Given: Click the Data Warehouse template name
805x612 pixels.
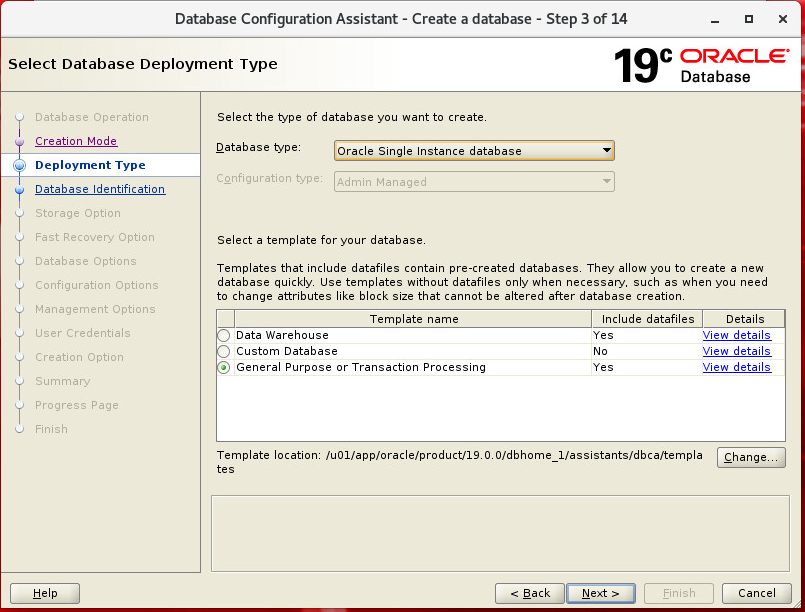Looking at the screenshot, I should click(x=282, y=335).
